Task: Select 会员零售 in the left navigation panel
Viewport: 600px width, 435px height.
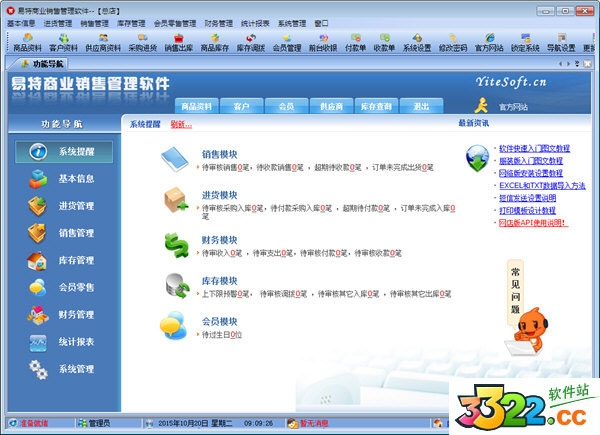Action: pyautogui.click(x=64, y=287)
